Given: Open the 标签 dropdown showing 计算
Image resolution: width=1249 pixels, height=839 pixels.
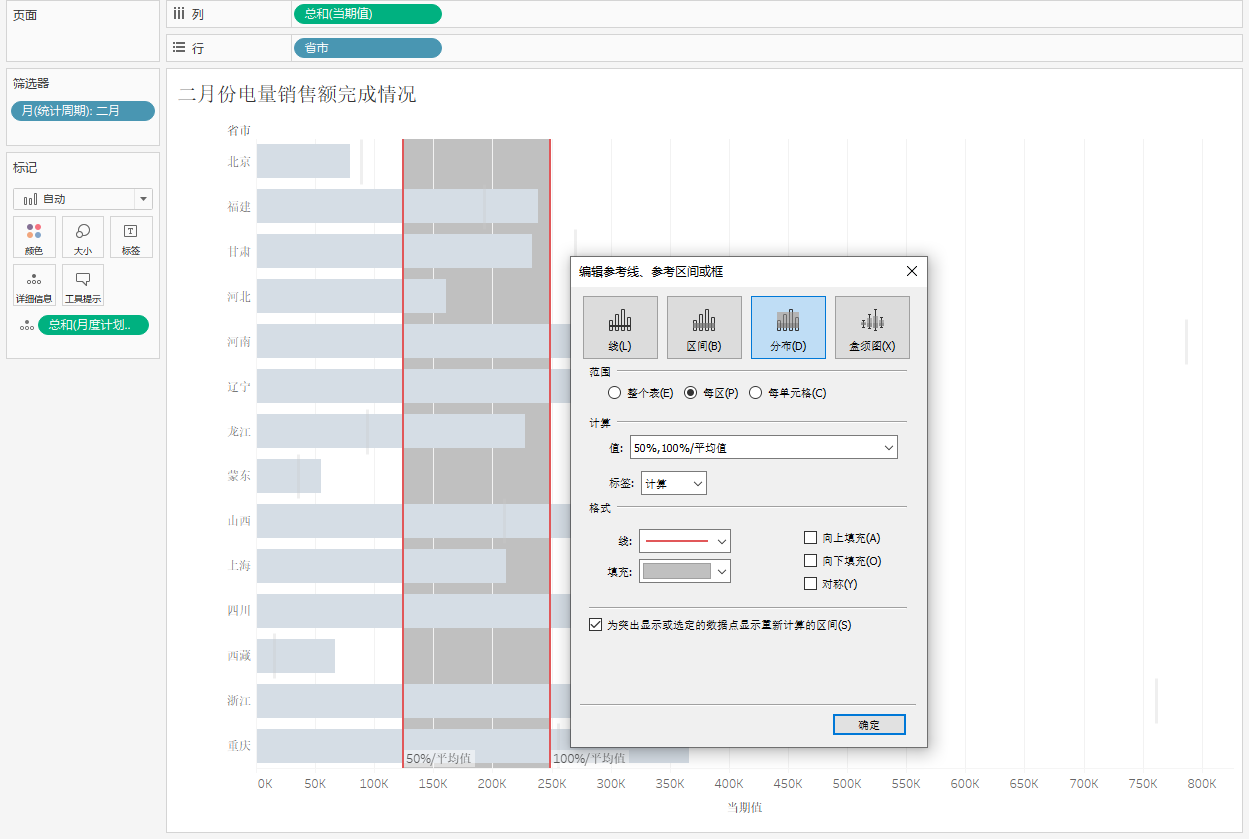Looking at the screenshot, I should coord(674,483).
